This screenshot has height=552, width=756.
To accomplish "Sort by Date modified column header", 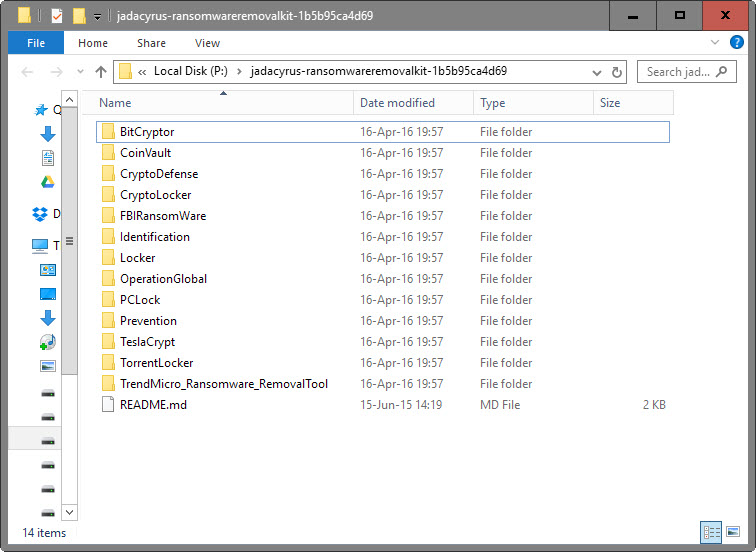I will (x=414, y=103).
